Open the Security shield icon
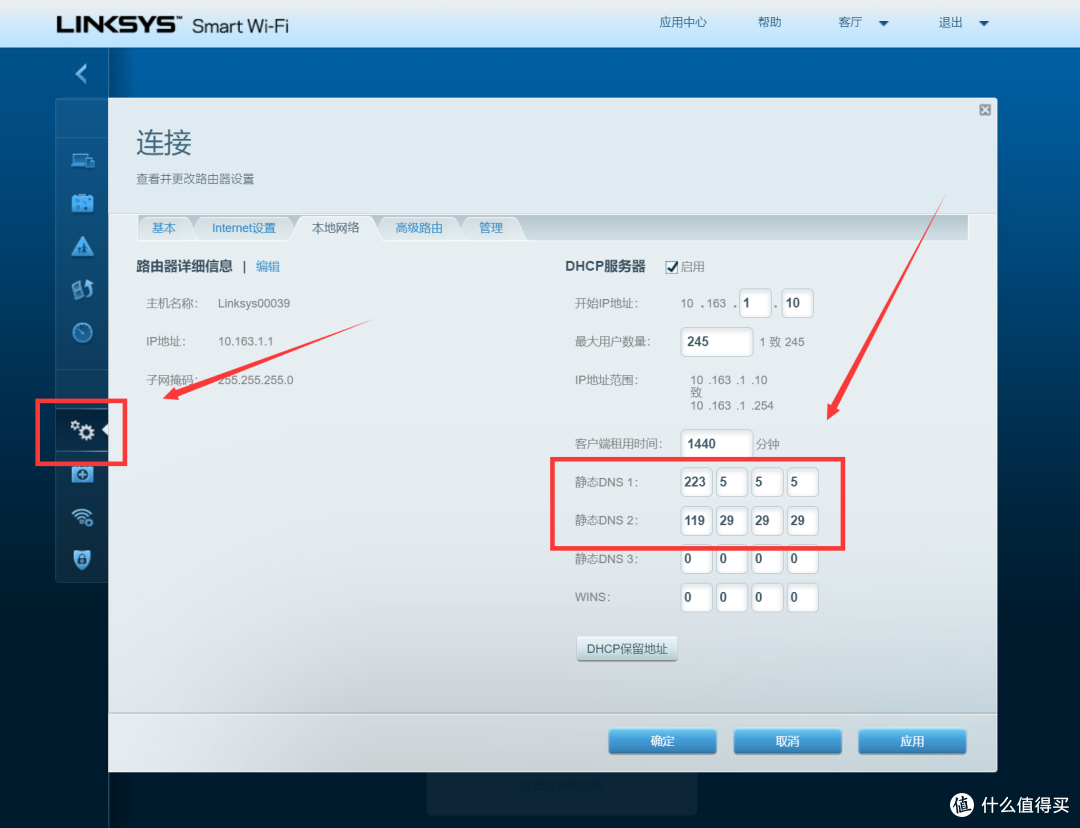This screenshot has height=828, width=1080. [x=82, y=560]
